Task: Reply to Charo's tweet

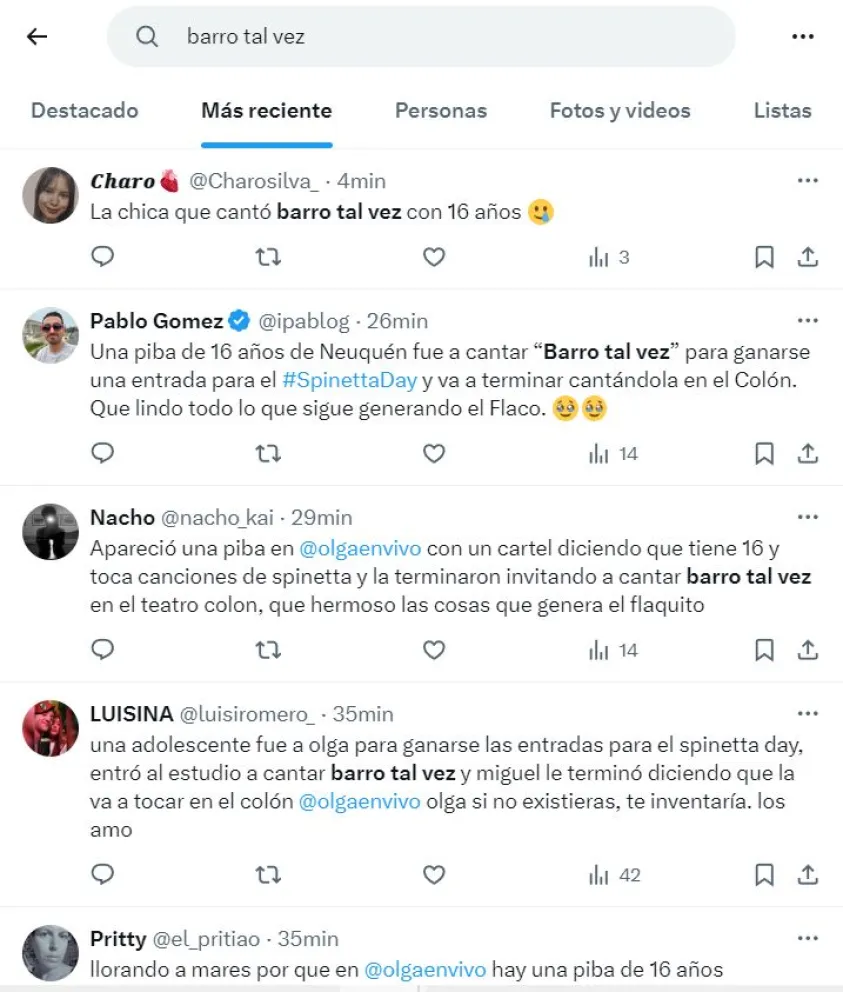Action: [103, 257]
